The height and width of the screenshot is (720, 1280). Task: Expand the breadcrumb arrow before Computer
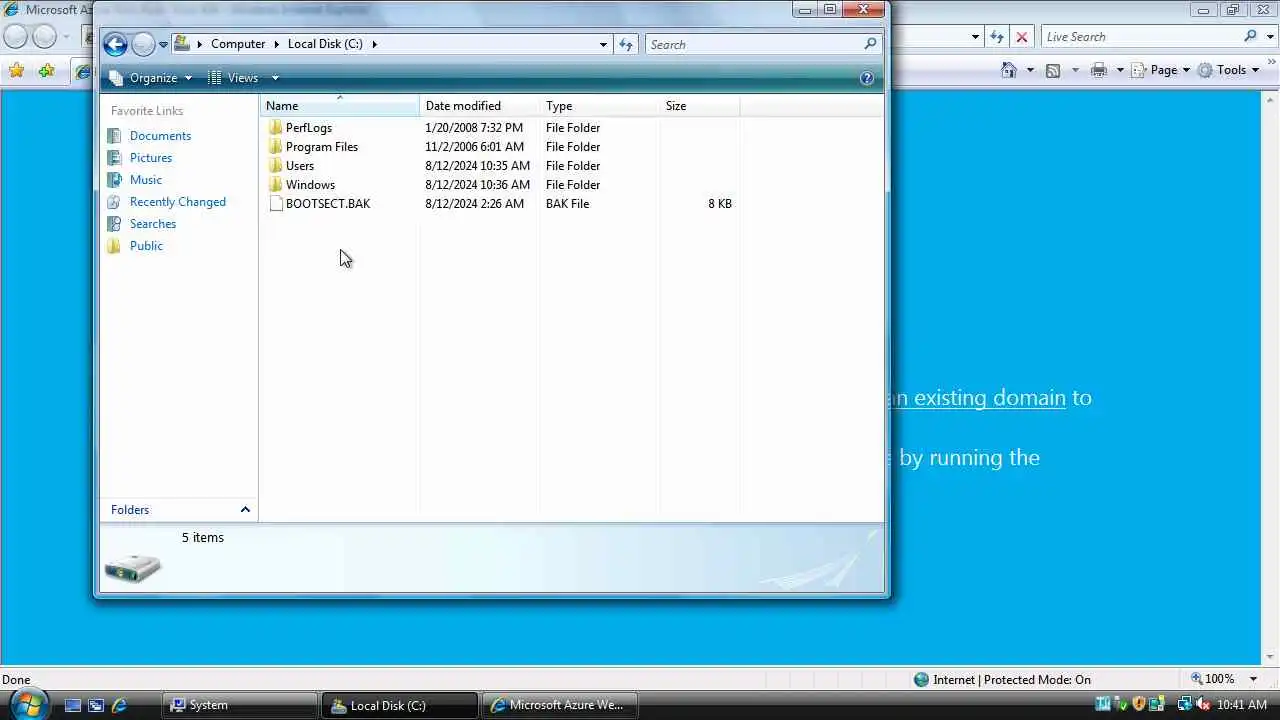pos(200,44)
